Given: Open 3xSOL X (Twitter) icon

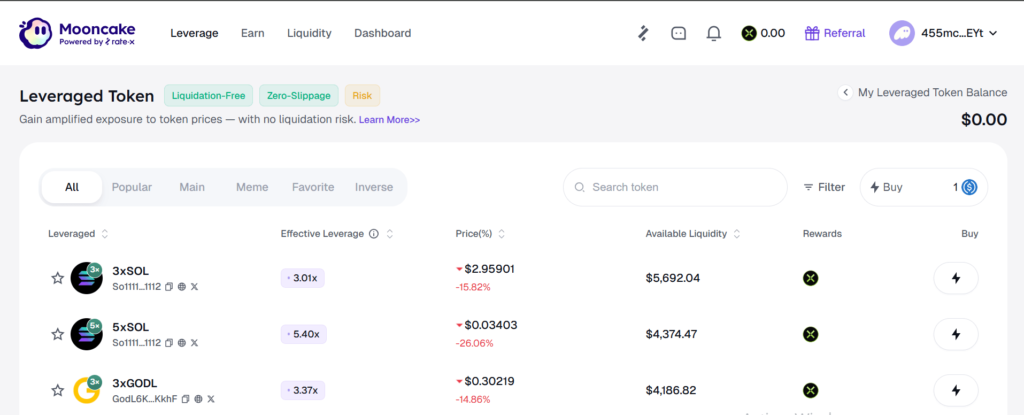Looking at the screenshot, I should click(194, 287).
